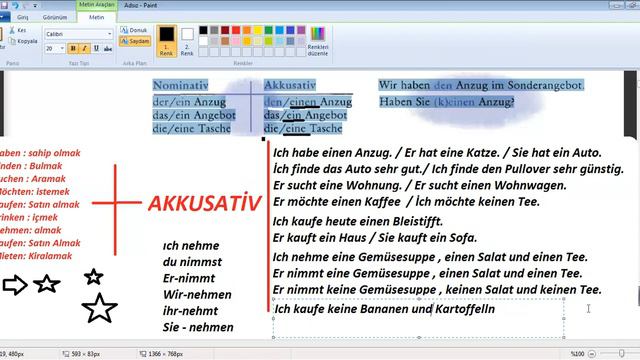Pick the yellow color swatch
This screenshot has height=360, width=640.
click(x=258, y=30)
